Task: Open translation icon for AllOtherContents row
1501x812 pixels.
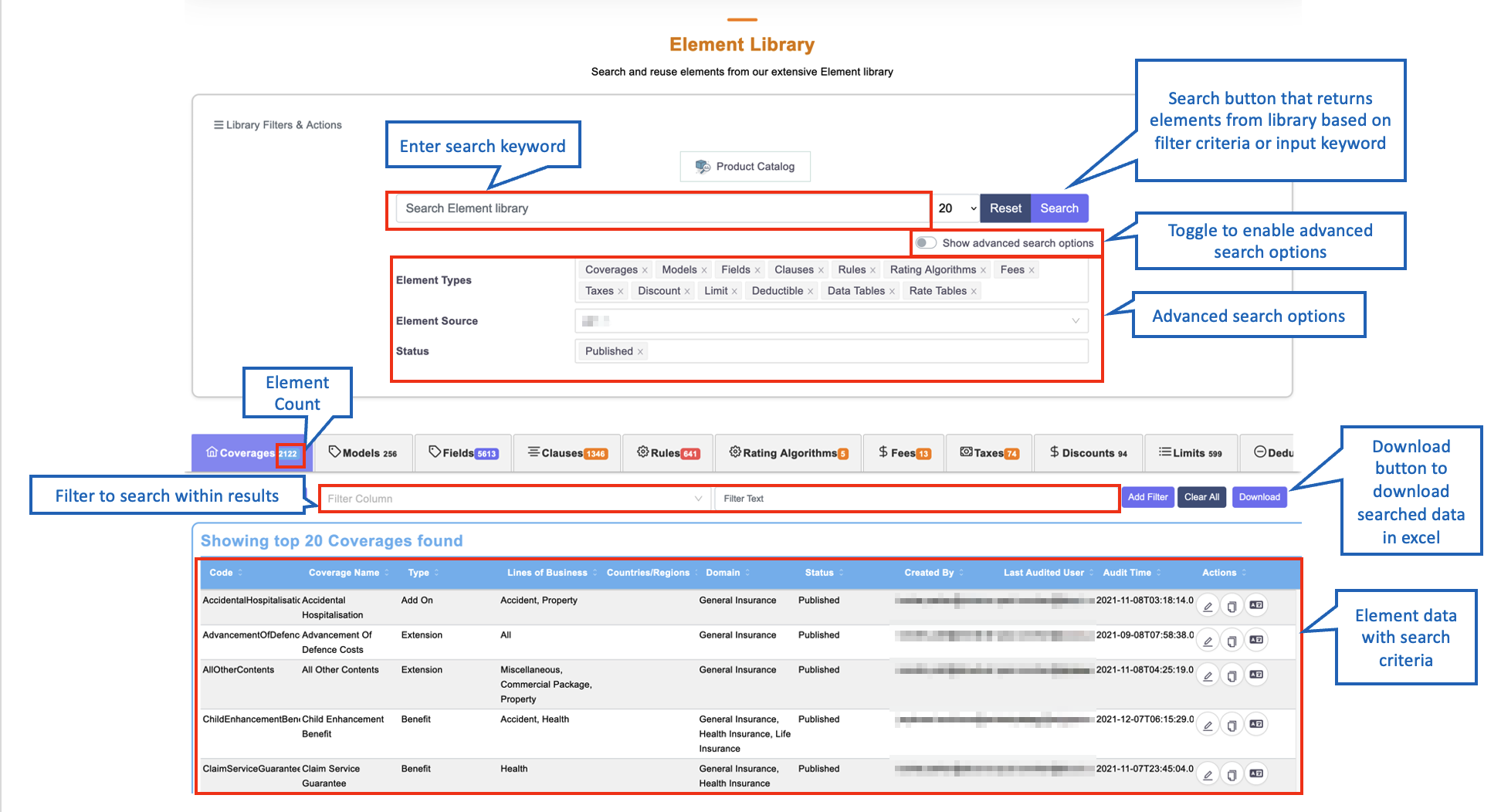Action: [x=1256, y=675]
